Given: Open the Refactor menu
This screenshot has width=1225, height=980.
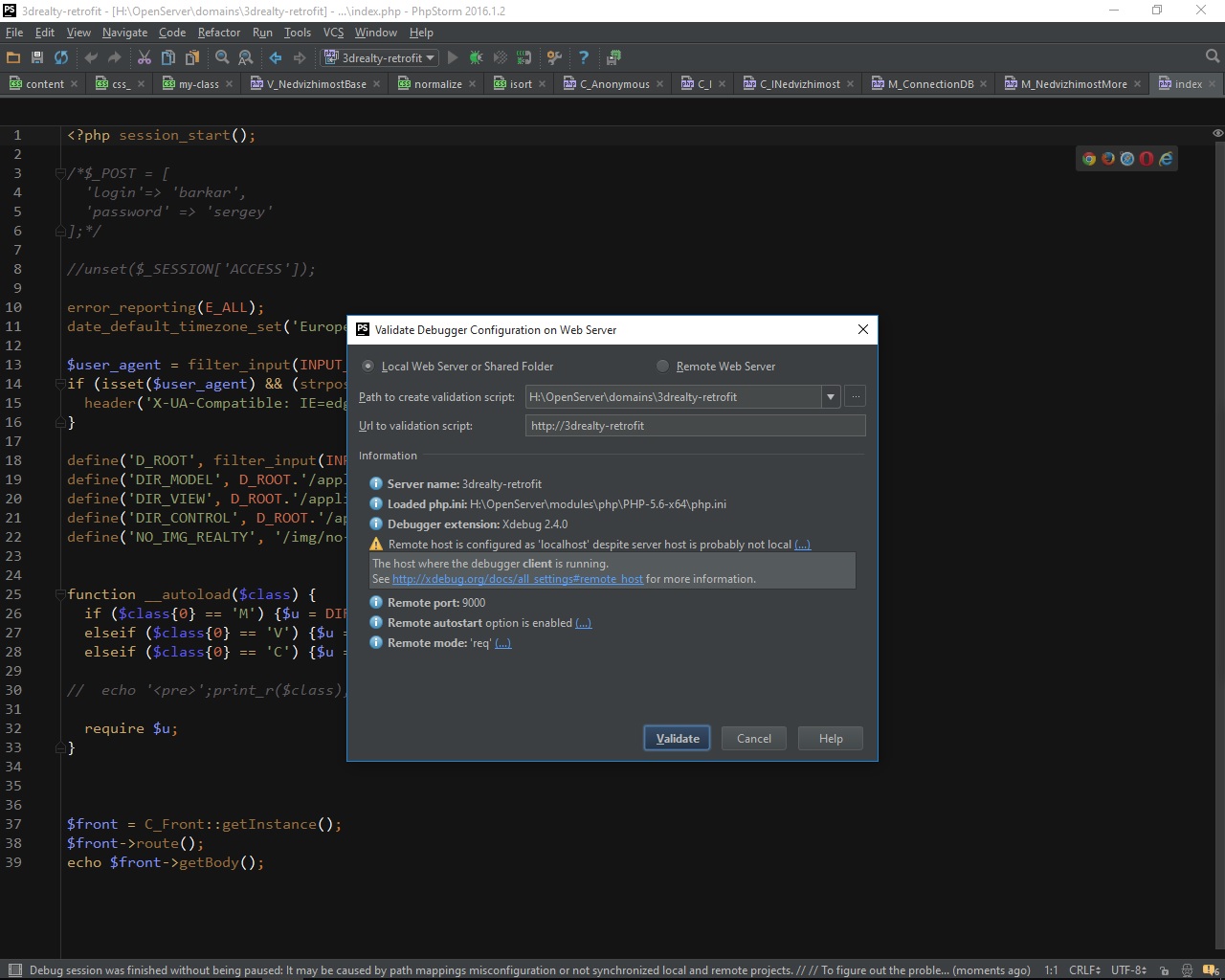Looking at the screenshot, I should point(218,32).
